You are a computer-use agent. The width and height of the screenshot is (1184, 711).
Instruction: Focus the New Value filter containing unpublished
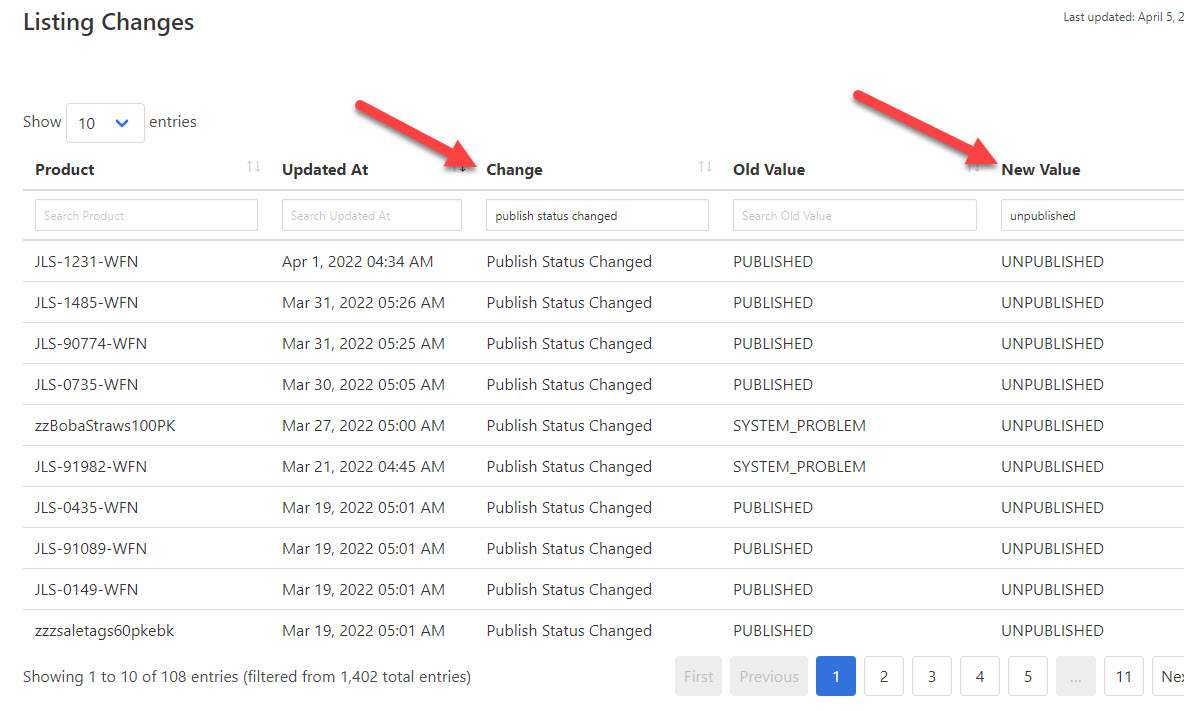[1092, 215]
